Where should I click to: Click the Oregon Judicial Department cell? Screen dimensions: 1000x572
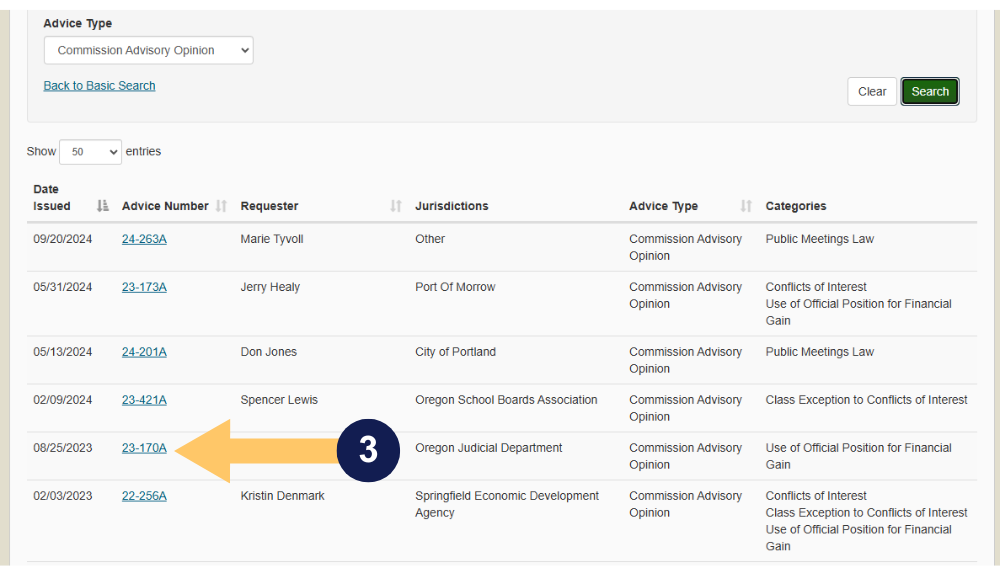pos(489,448)
